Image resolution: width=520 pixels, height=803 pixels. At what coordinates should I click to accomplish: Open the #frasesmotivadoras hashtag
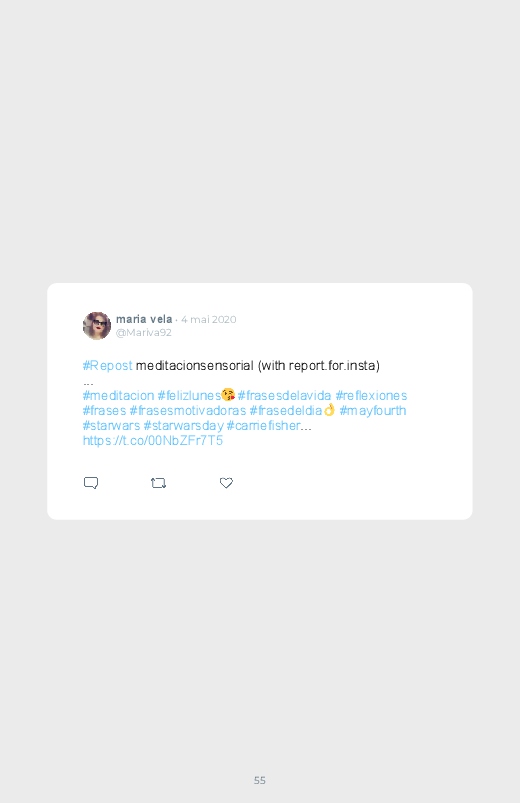tap(188, 411)
